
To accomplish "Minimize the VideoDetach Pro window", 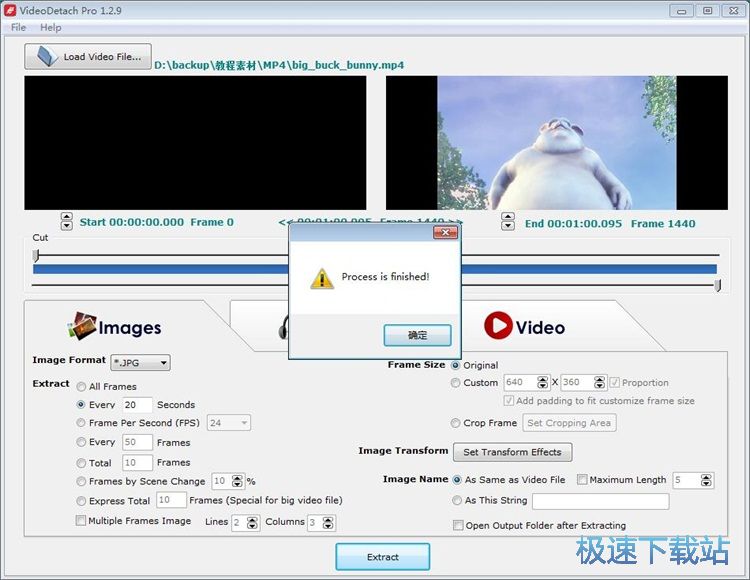I will [x=682, y=11].
